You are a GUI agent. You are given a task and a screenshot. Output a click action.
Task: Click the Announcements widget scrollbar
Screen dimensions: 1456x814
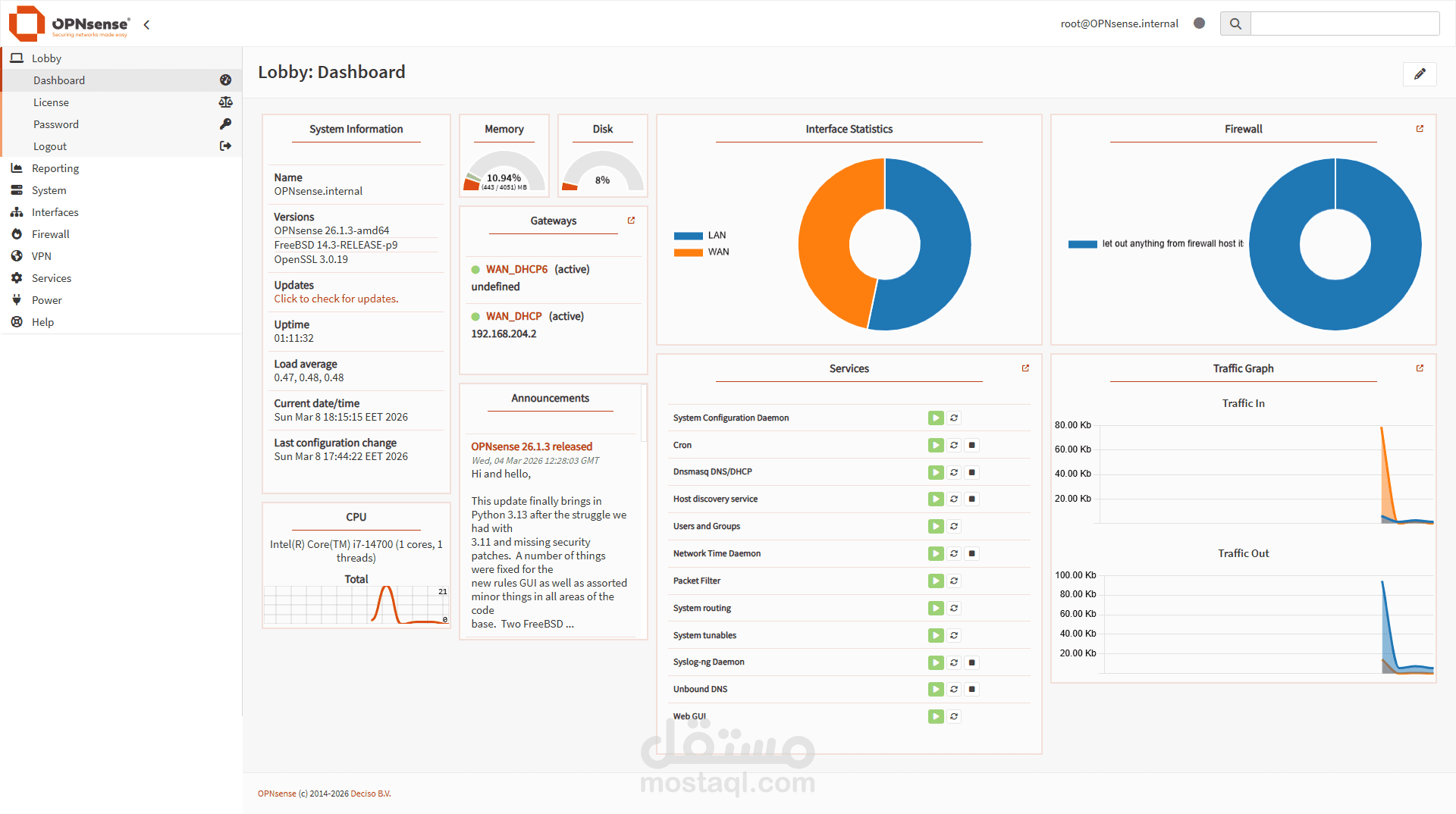click(644, 413)
